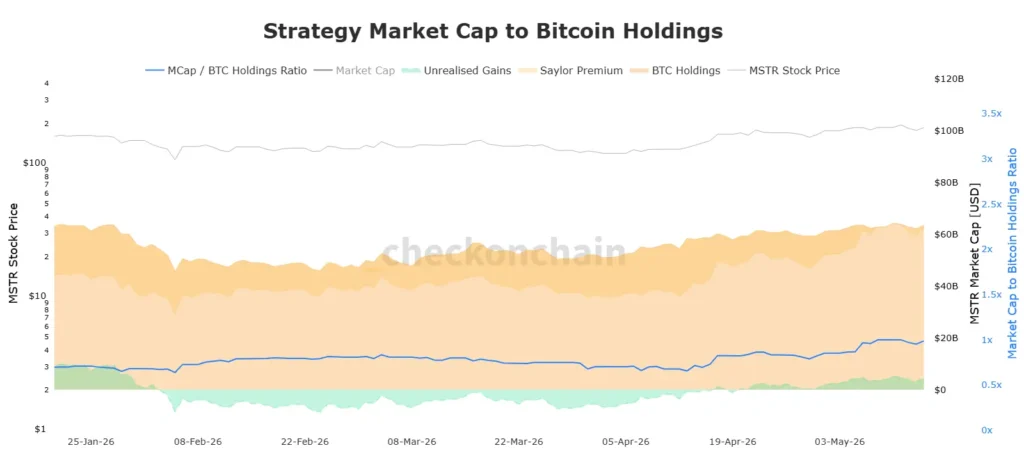Toggle the BTC Holdings legend item
The width and height of the screenshot is (1024, 473).
click(675, 71)
